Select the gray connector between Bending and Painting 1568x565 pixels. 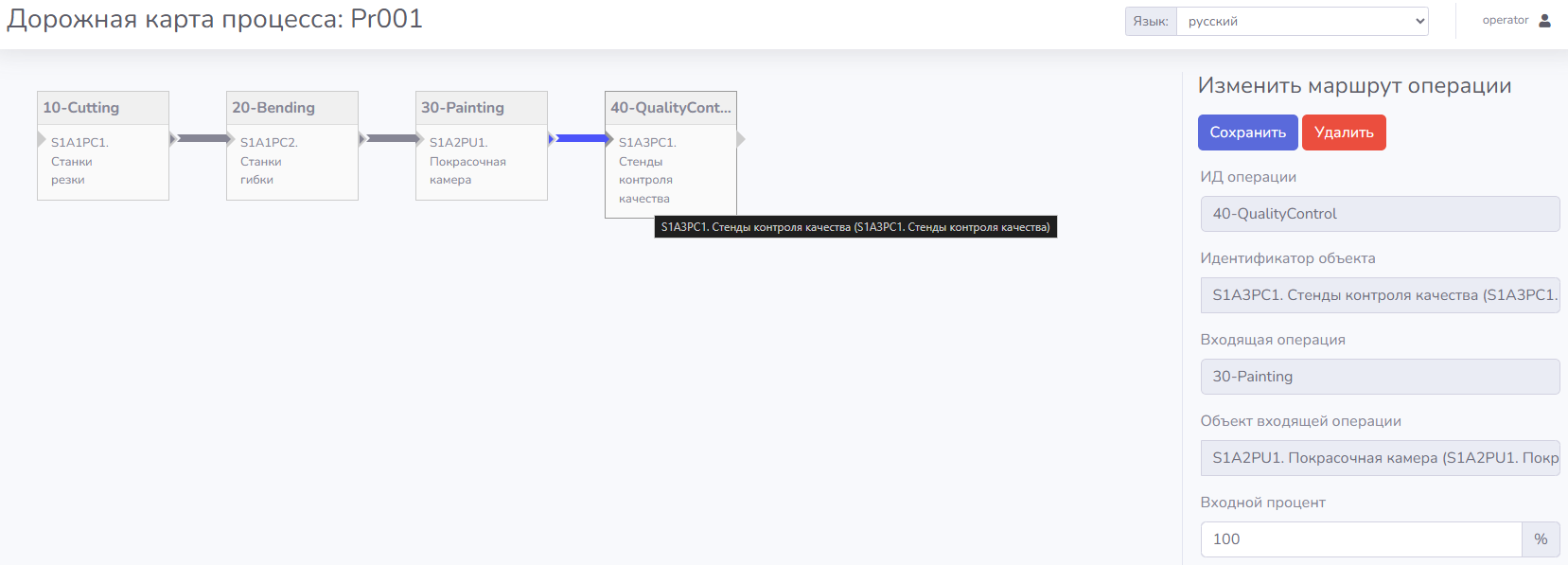[391, 138]
